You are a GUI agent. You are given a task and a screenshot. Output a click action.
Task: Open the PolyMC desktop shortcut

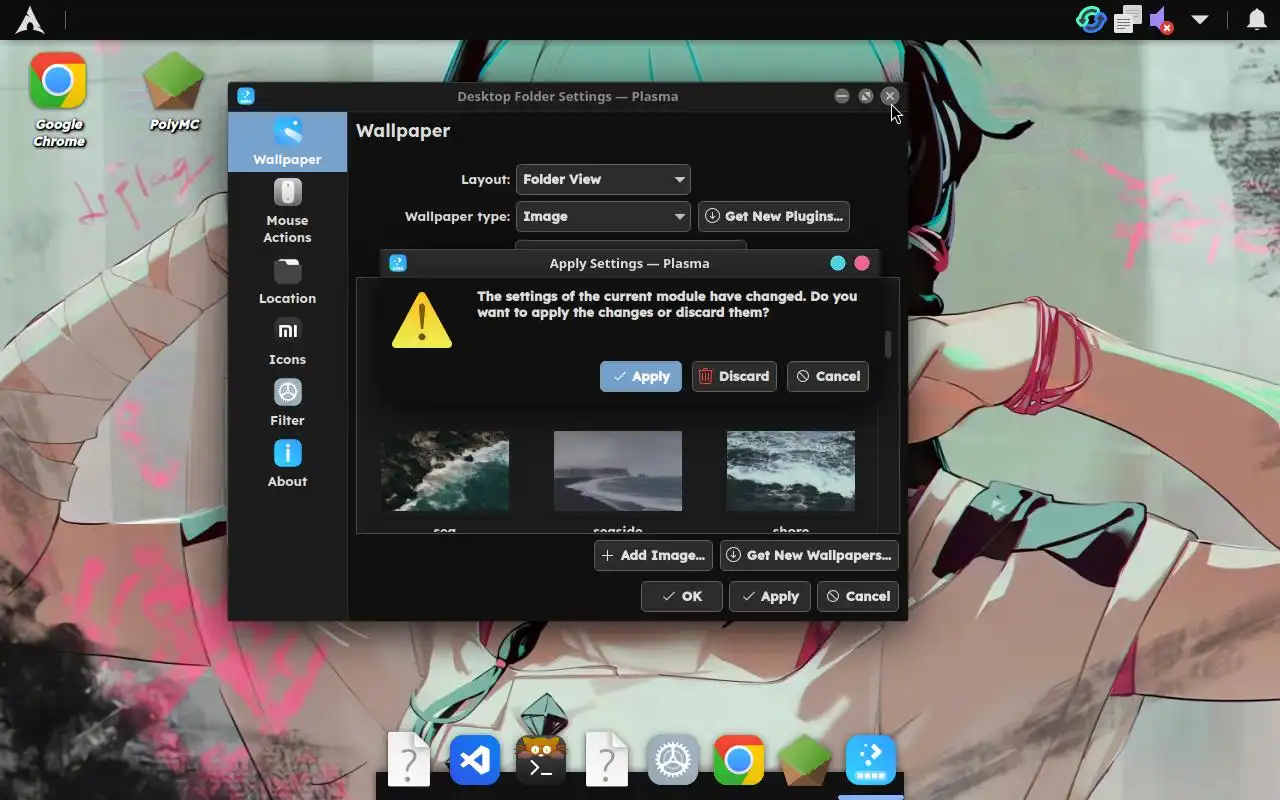(174, 92)
